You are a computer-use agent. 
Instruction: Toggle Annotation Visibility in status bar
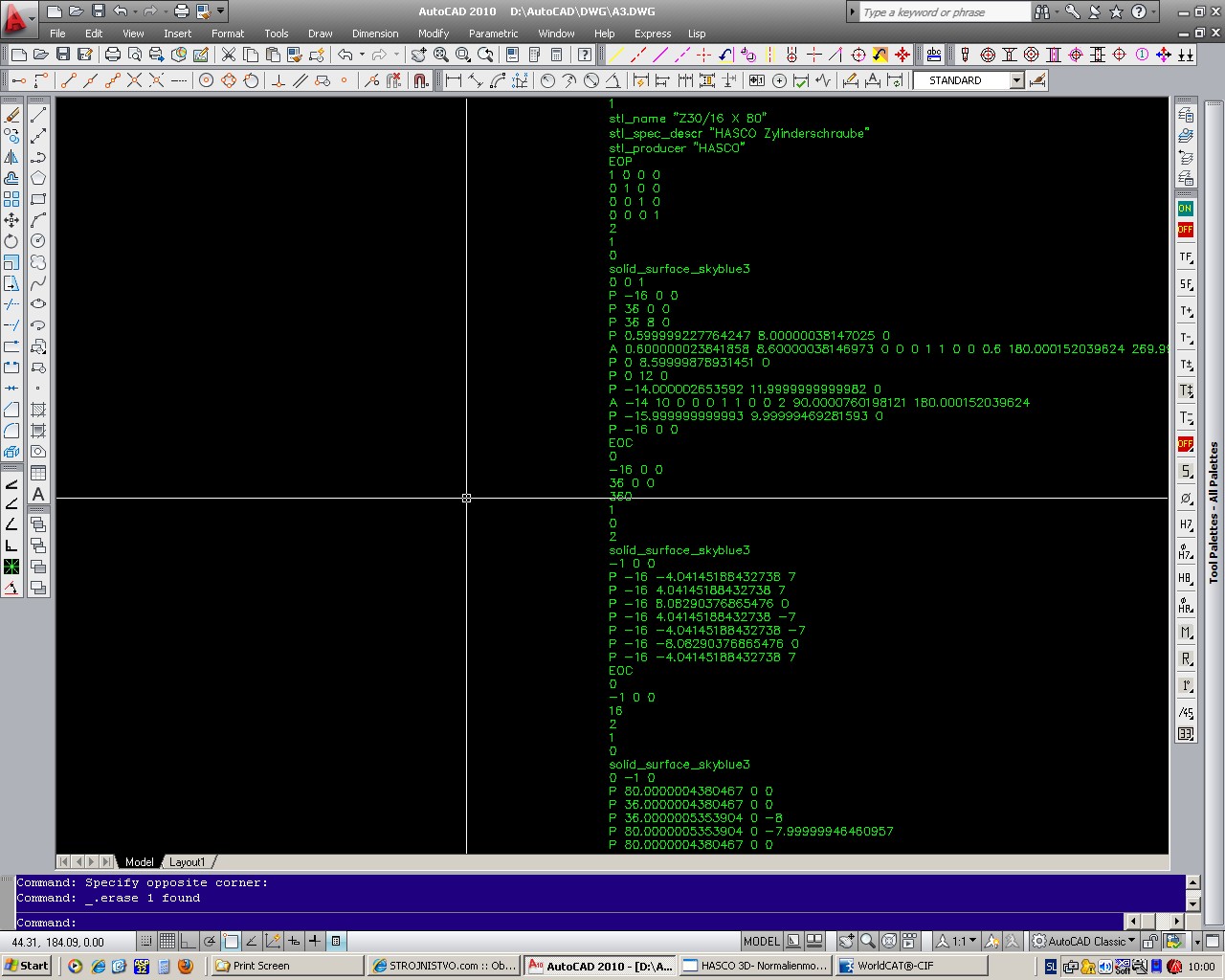click(x=992, y=942)
